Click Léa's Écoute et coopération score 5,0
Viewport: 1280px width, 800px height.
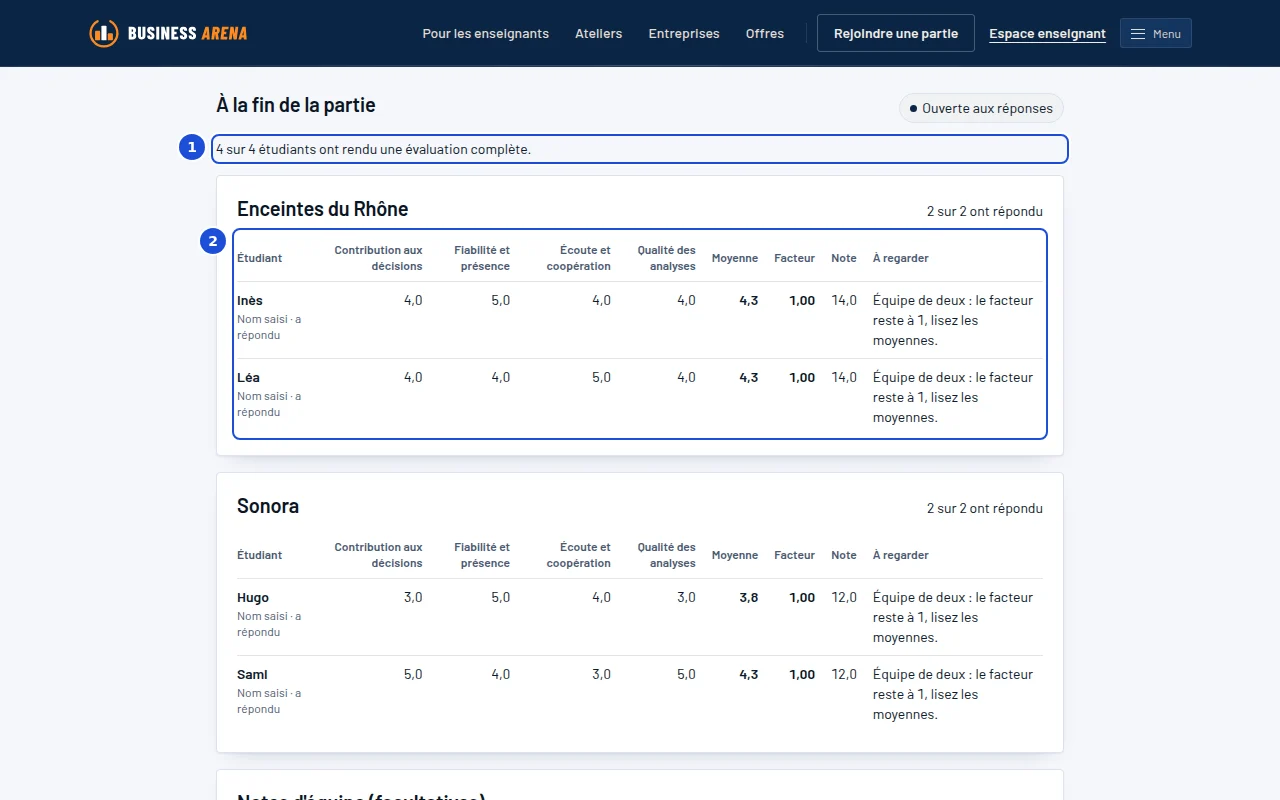tap(601, 377)
